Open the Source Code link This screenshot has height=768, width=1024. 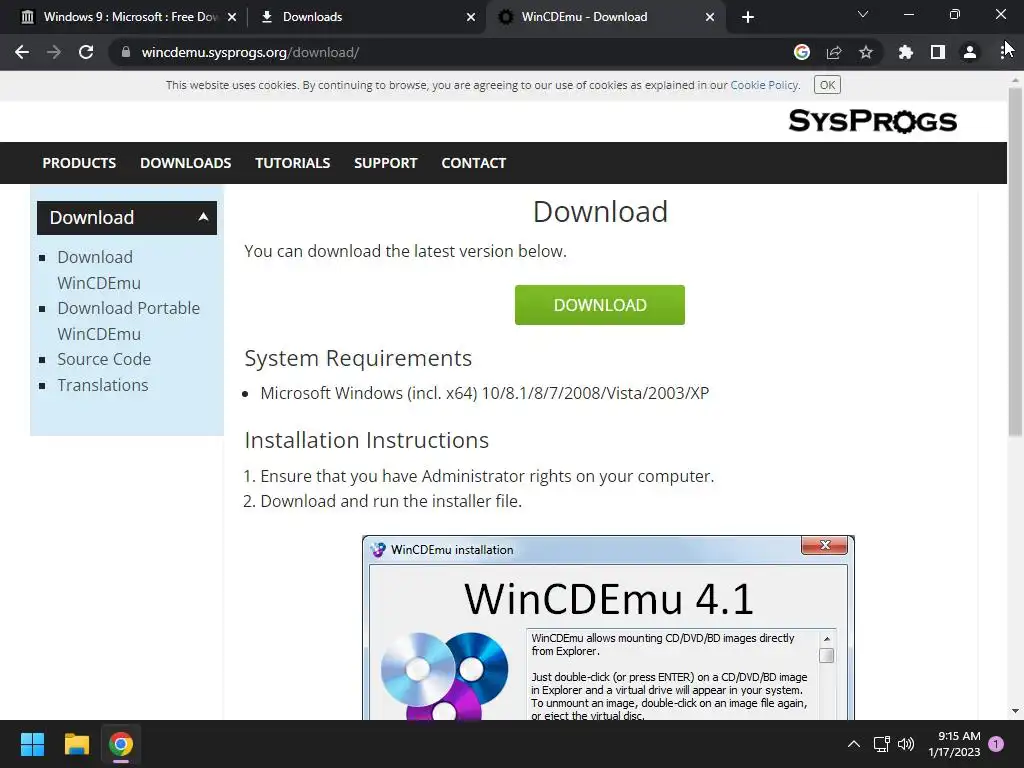(x=104, y=359)
